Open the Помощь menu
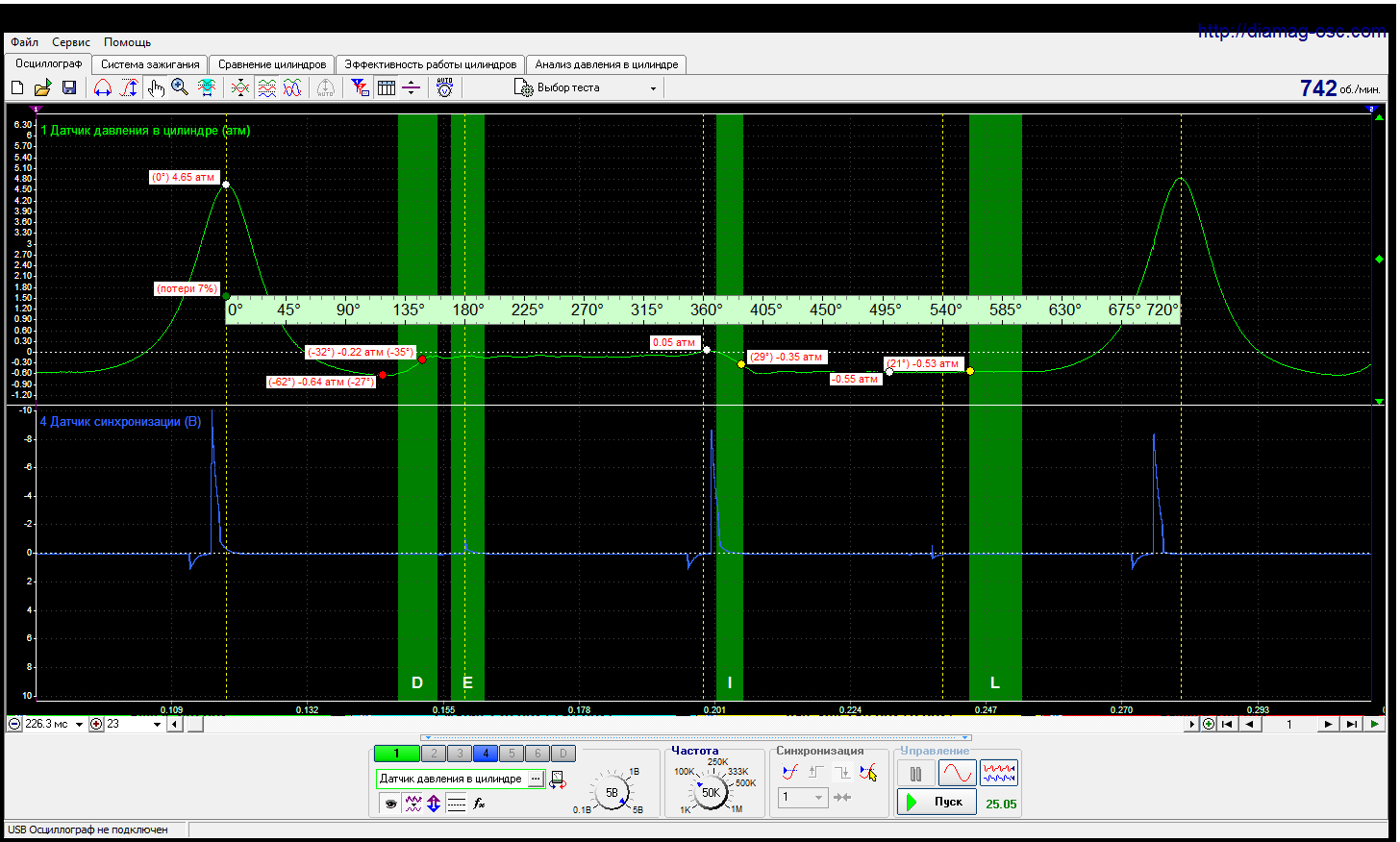Image resolution: width=1400 pixels, height=842 pixels. pos(128,42)
